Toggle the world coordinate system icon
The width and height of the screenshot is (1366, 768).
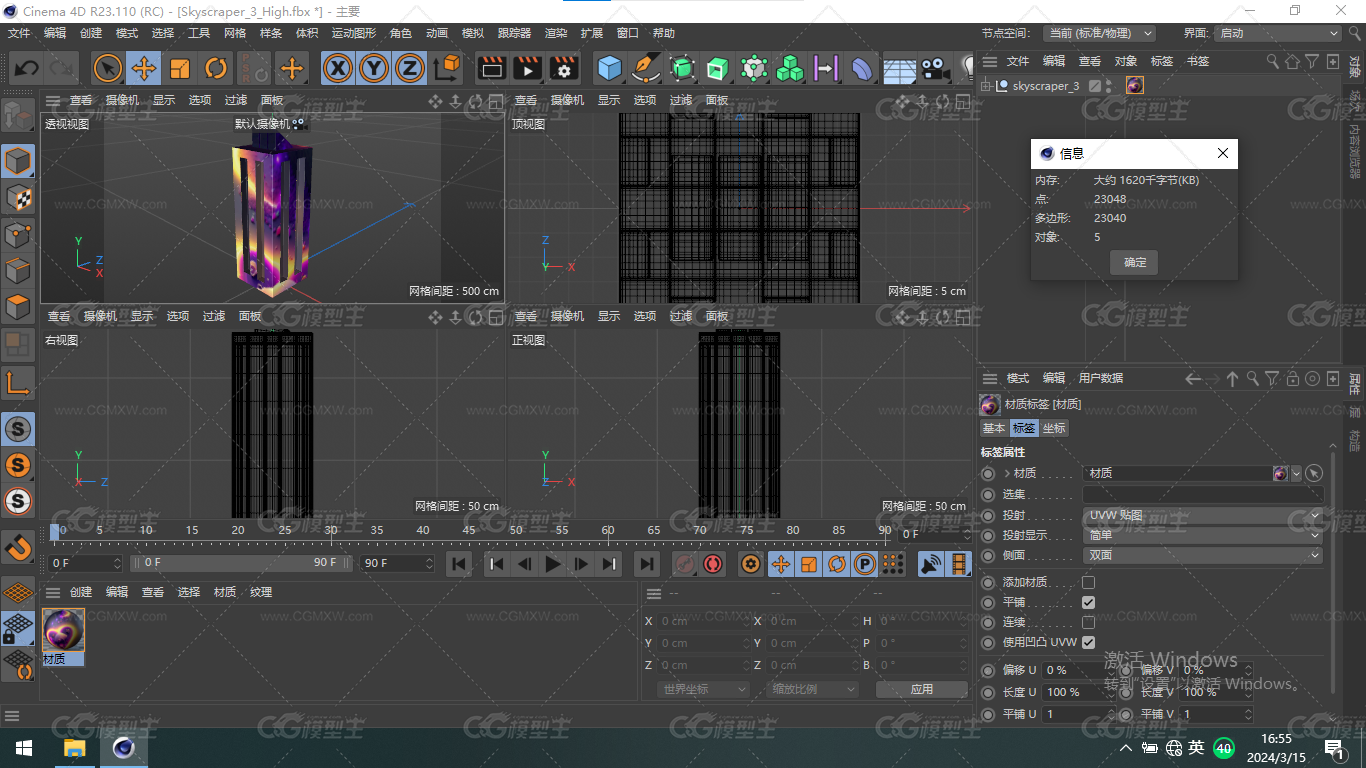tap(447, 68)
